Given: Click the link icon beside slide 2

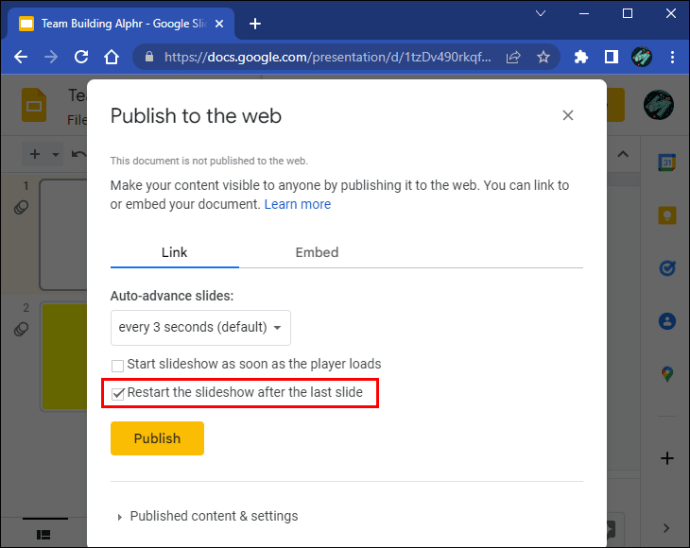Looking at the screenshot, I should [21, 329].
